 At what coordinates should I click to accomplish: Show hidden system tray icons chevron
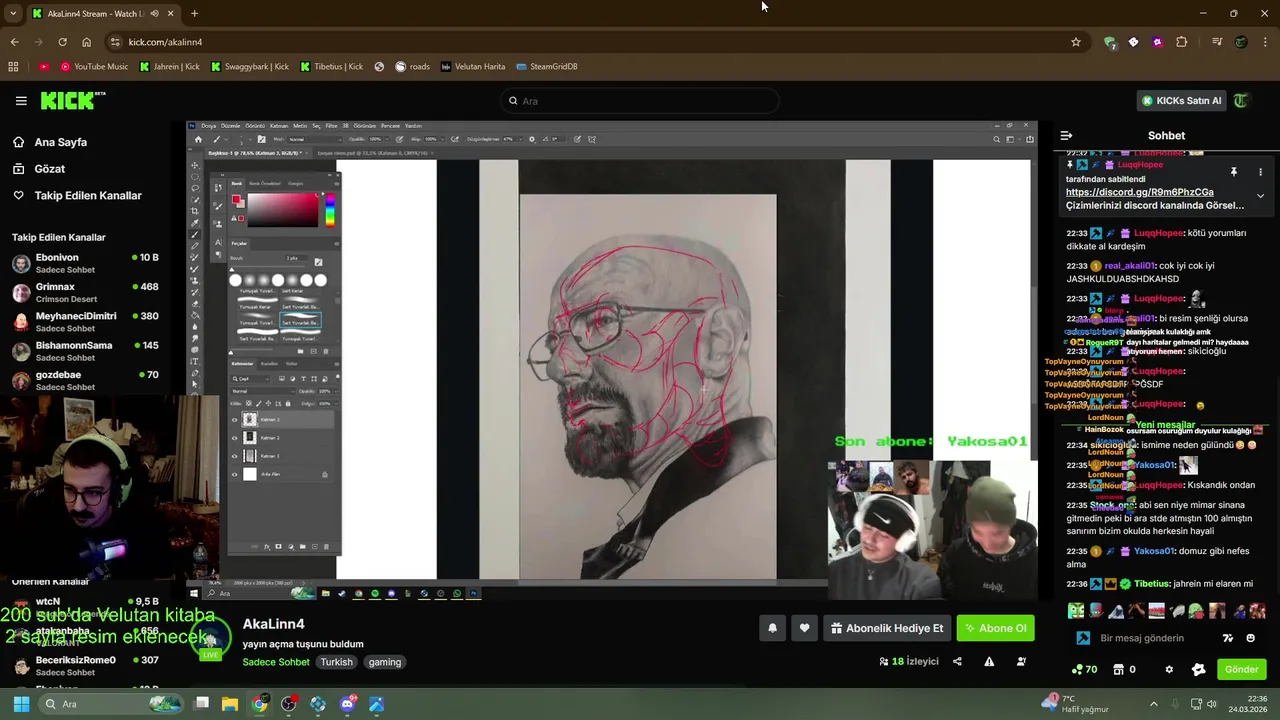click(x=1153, y=704)
